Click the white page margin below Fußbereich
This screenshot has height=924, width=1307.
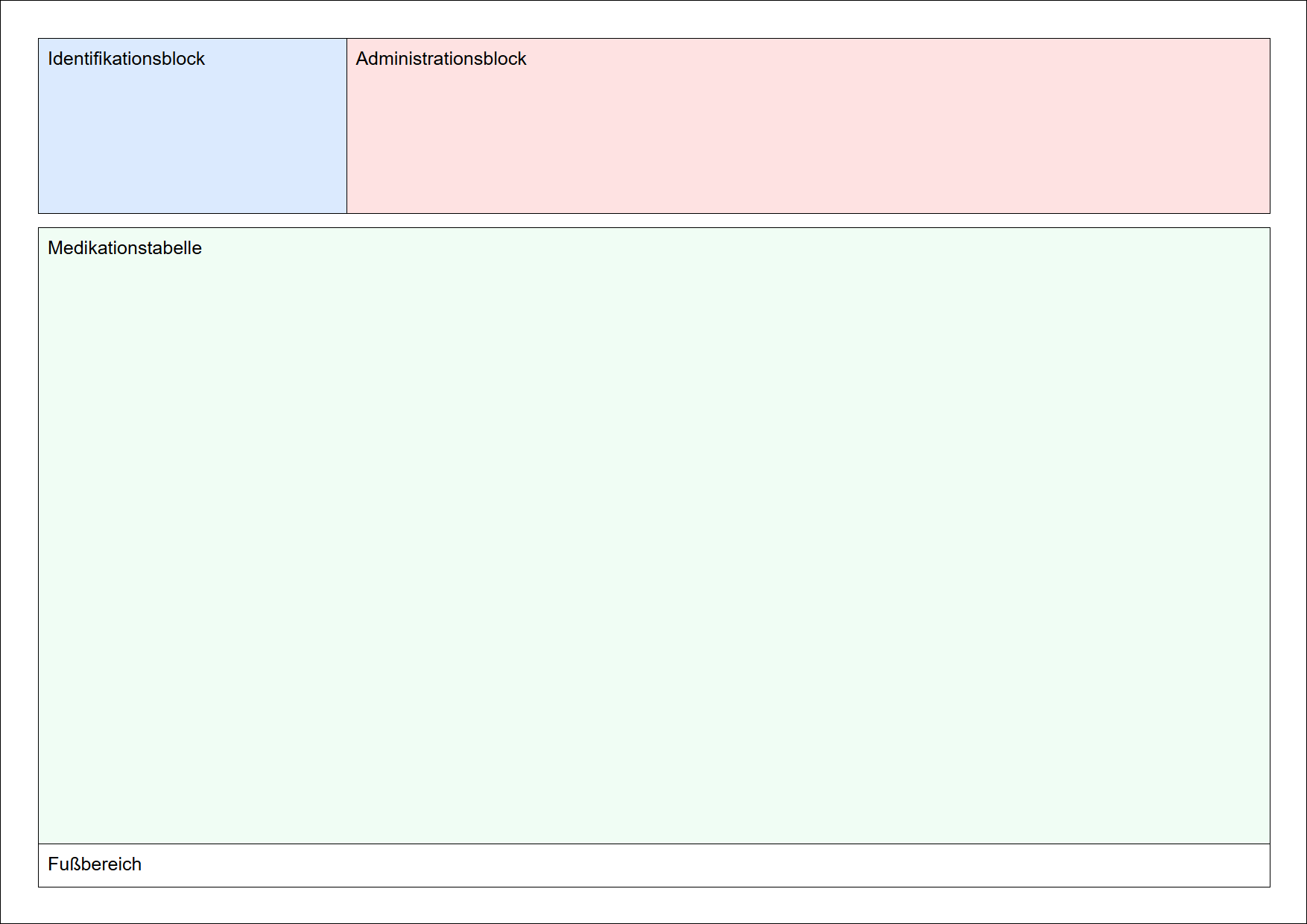pyautogui.click(x=654, y=905)
